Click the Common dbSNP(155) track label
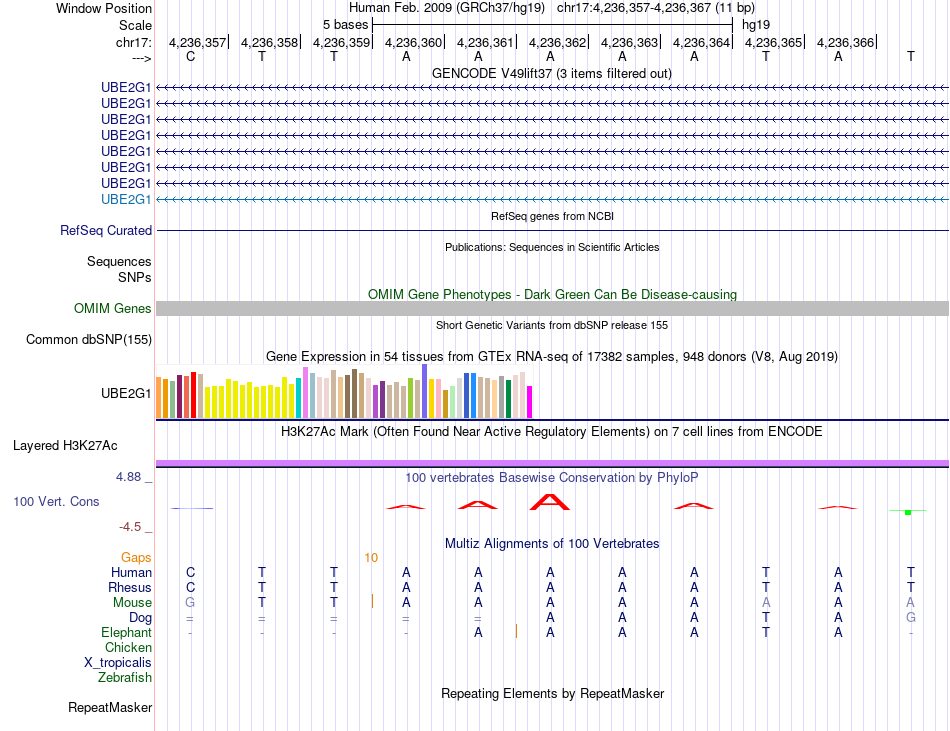The image size is (950, 731). [x=89, y=339]
